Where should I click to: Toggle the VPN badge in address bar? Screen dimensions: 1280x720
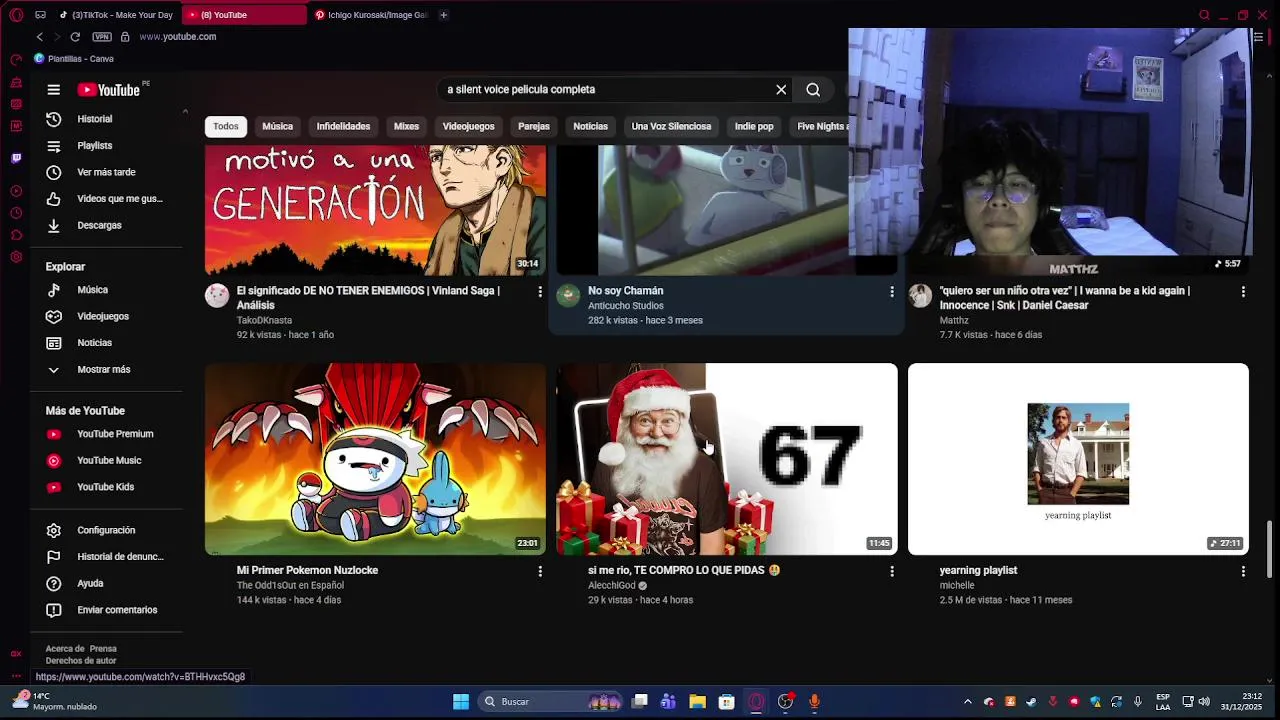[102, 37]
